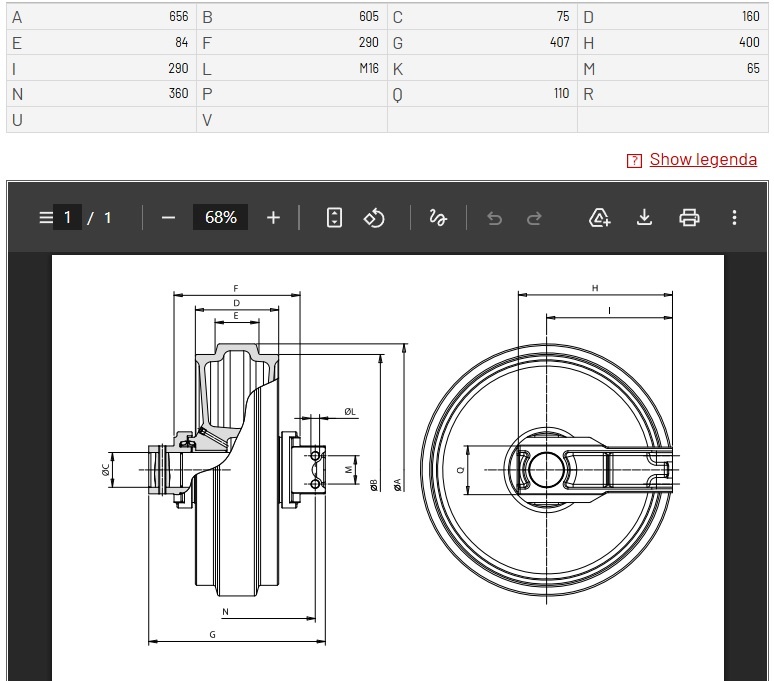Zoom out with the minus button
Image resolution: width=774 pixels, height=681 pixels.
[168, 217]
